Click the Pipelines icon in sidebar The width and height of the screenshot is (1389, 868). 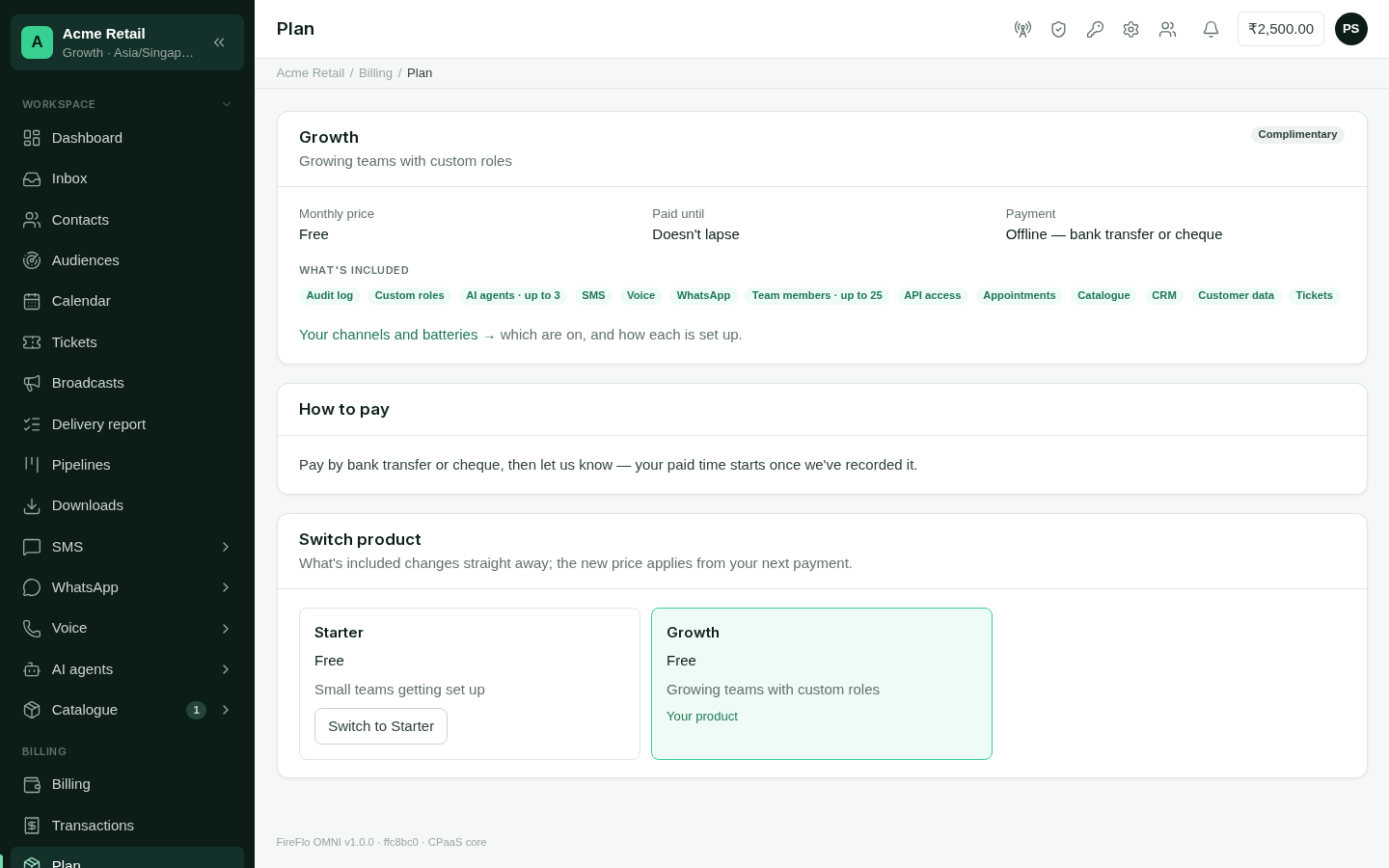point(32,465)
